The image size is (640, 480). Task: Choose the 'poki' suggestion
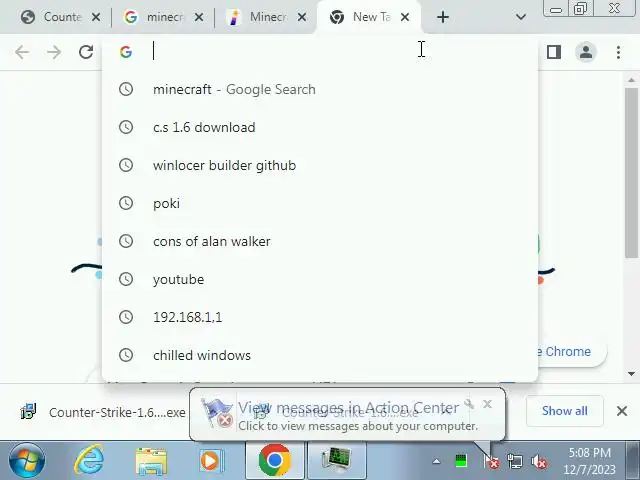[x=320, y=203]
